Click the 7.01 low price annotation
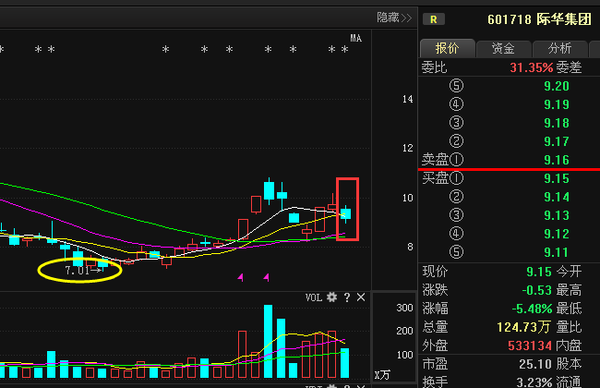 [79, 271]
